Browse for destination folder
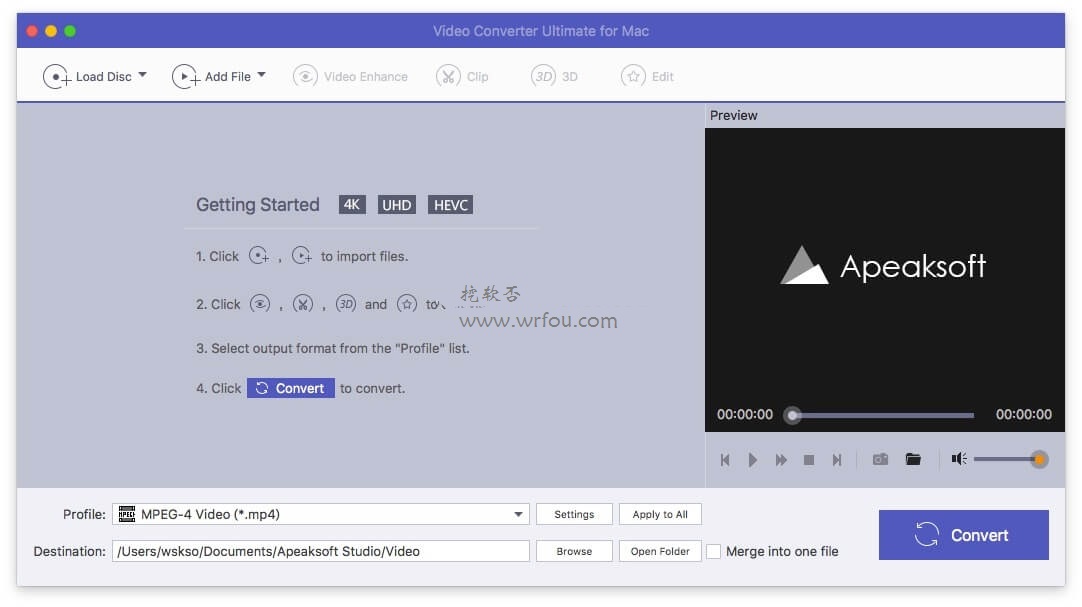 pos(574,551)
